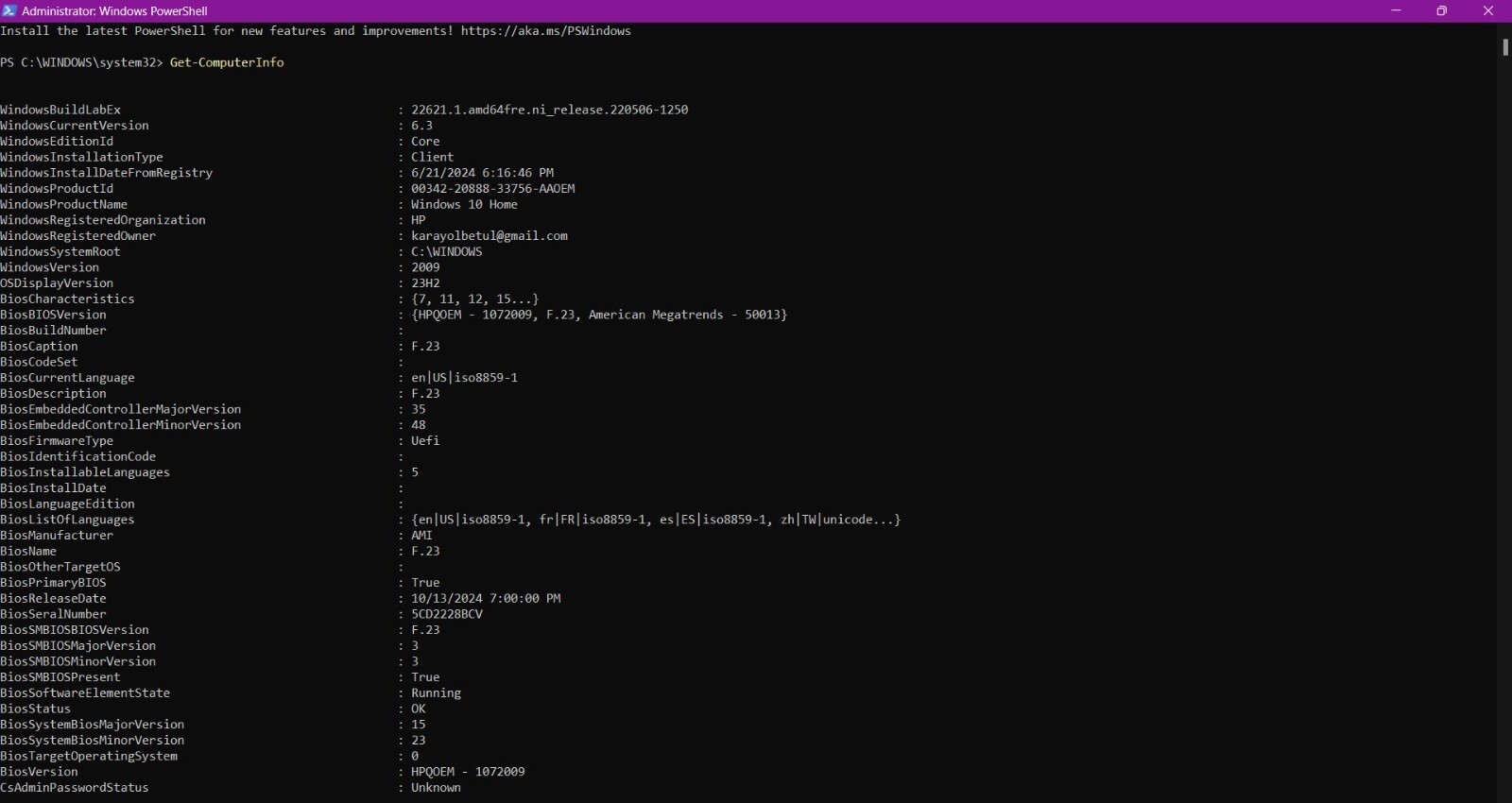1512x803 pixels.
Task: Minimize the PowerShell window
Action: click(1396, 10)
